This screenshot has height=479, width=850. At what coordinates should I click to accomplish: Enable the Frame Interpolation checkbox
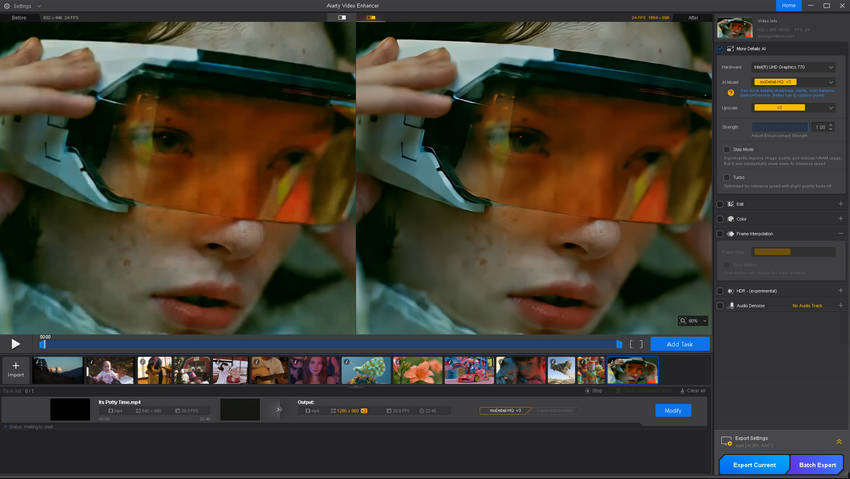tap(720, 234)
